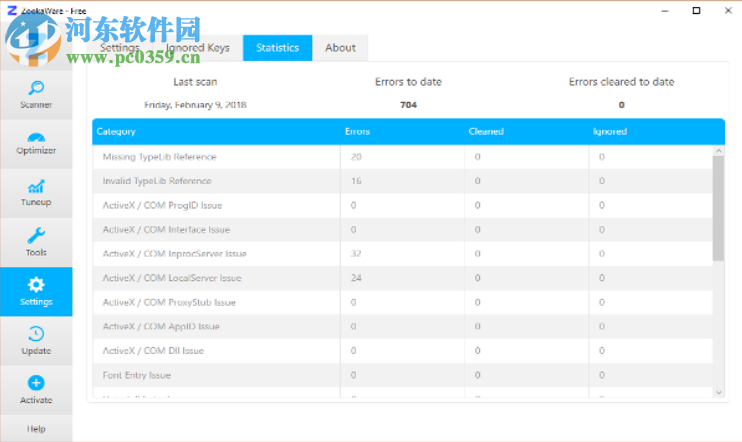Click the Cleaned column header

(x=486, y=132)
